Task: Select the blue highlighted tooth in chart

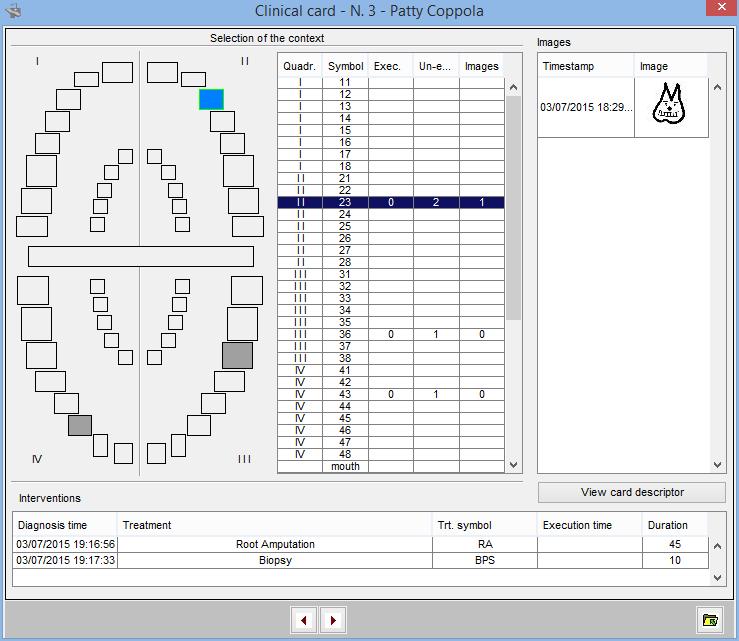Action: point(211,99)
